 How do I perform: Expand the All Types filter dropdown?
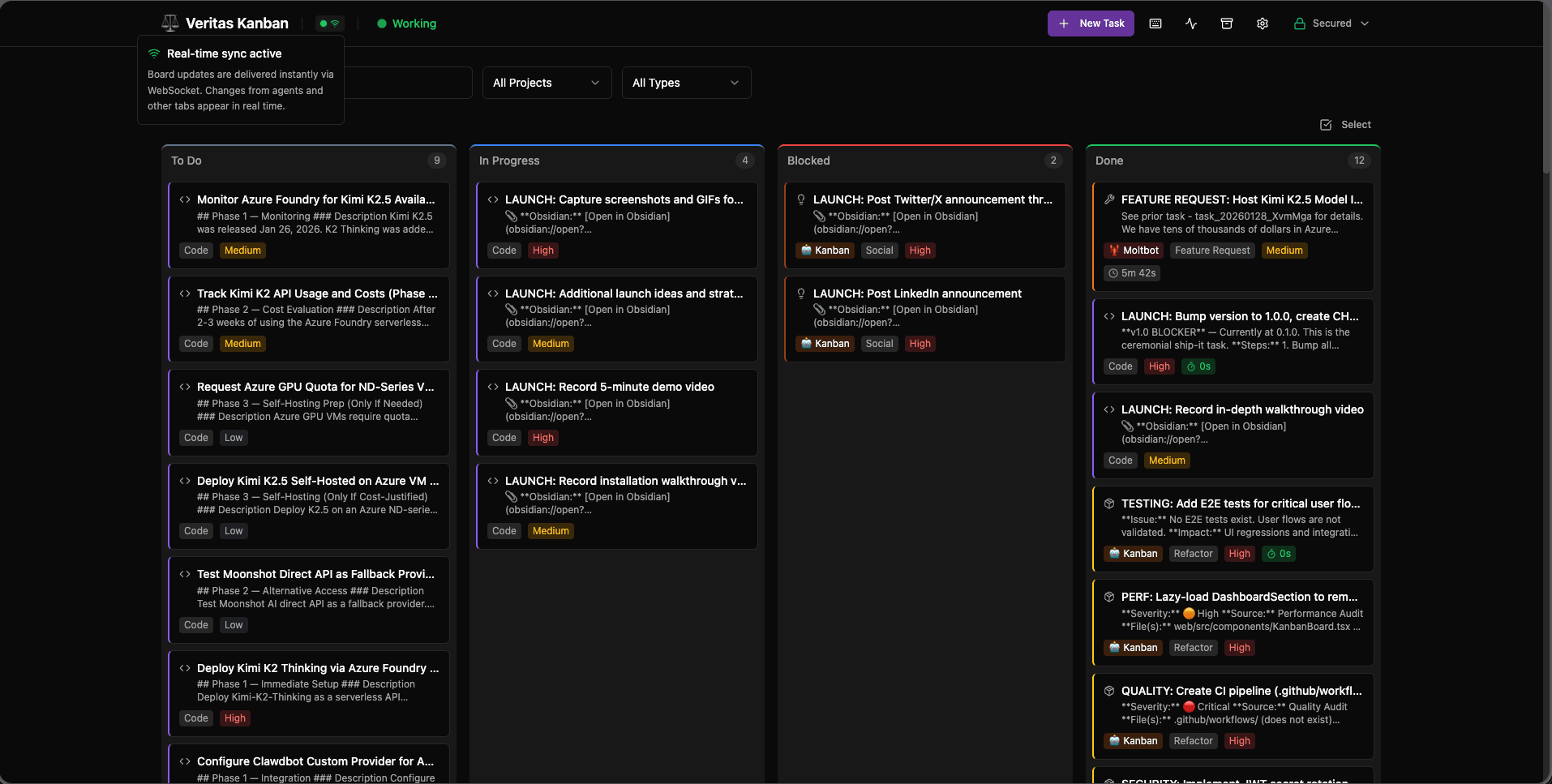tap(686, 83)
